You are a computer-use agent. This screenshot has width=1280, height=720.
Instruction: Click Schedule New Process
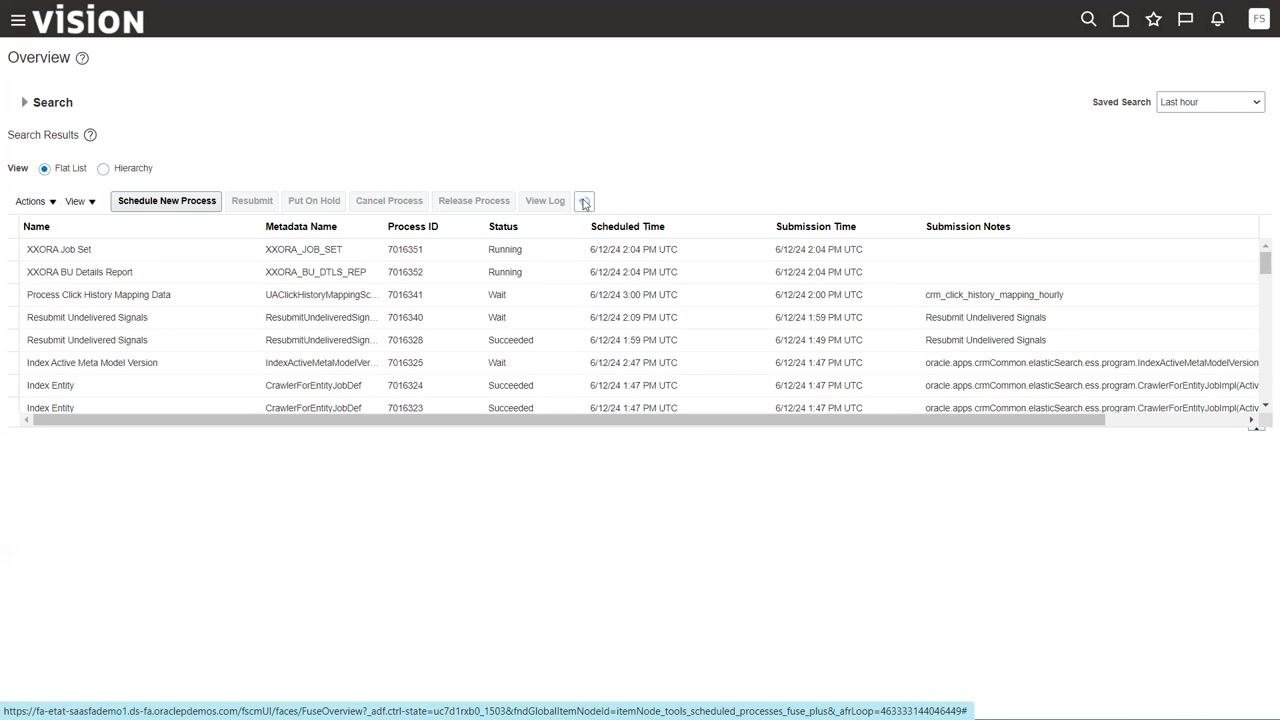coord(167,201)
